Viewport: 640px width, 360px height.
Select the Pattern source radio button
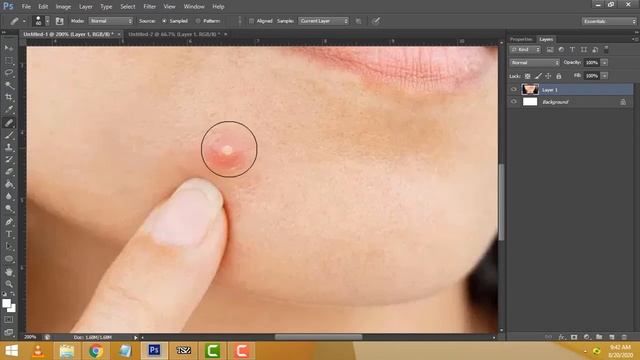[198, 21]
